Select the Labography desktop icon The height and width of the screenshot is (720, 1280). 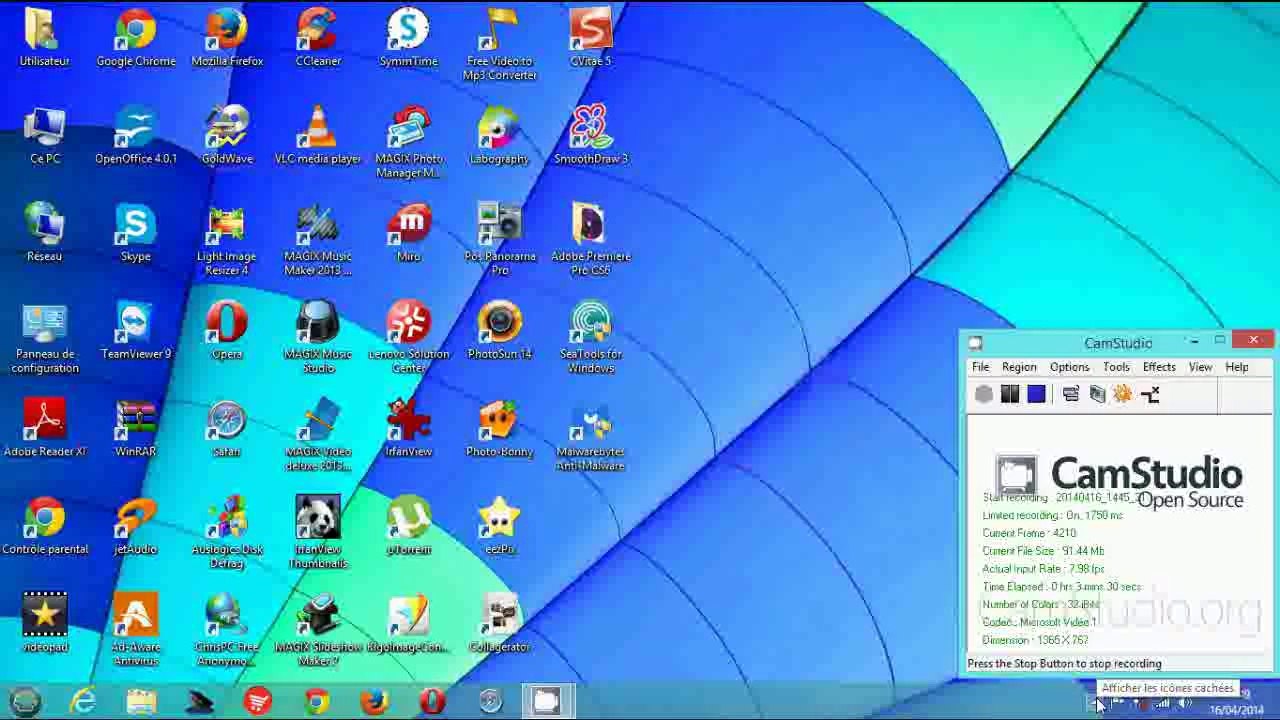click(500, 136)
